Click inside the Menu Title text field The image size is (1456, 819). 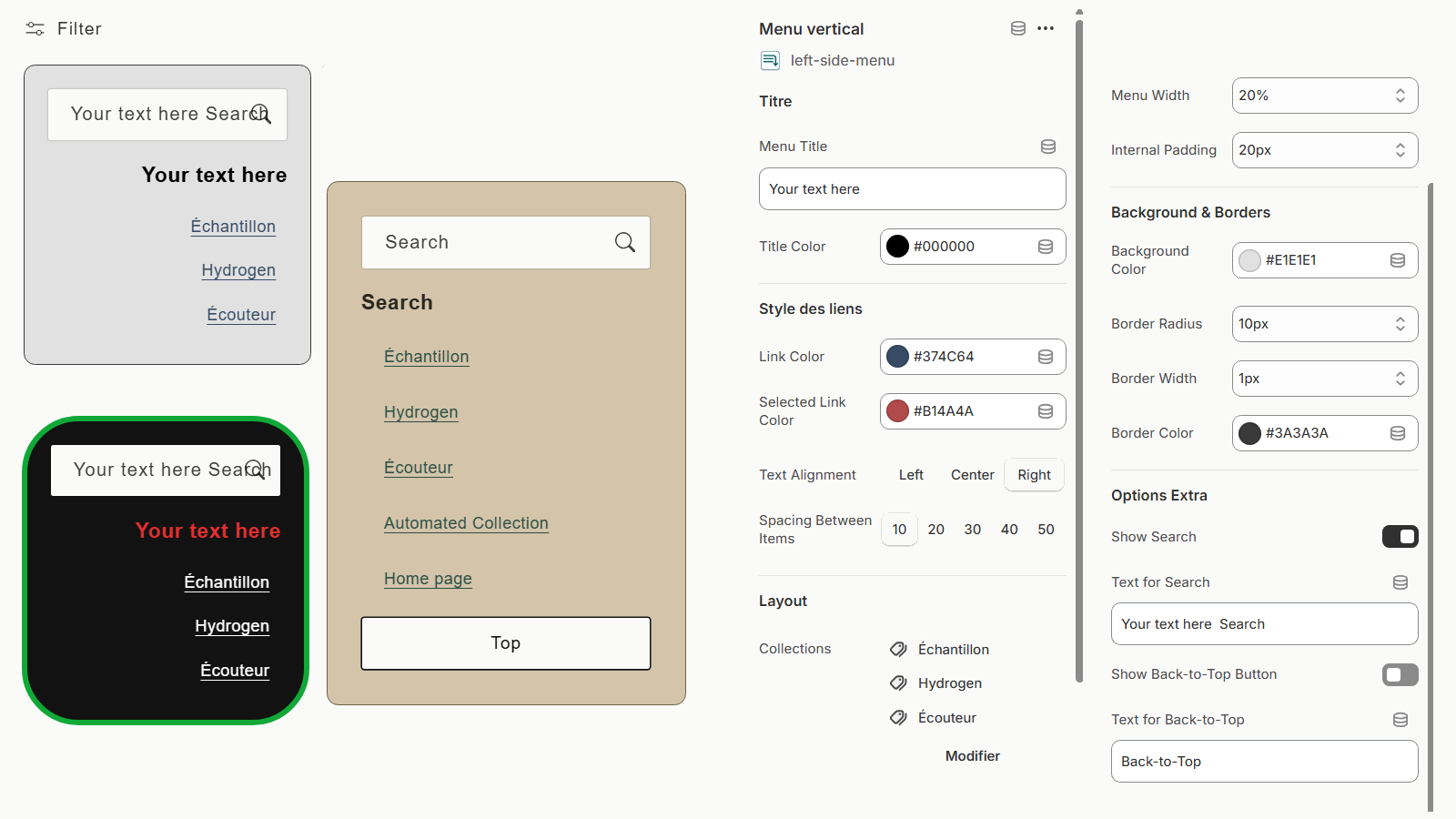pos(911,188)
